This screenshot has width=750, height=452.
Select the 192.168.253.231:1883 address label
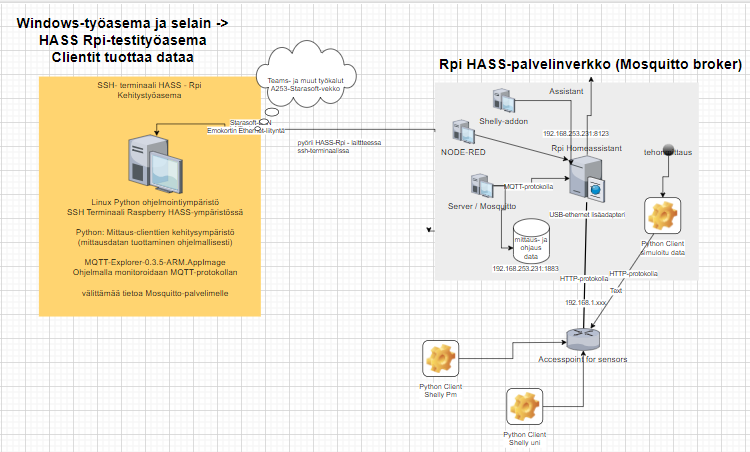(526, 269)
